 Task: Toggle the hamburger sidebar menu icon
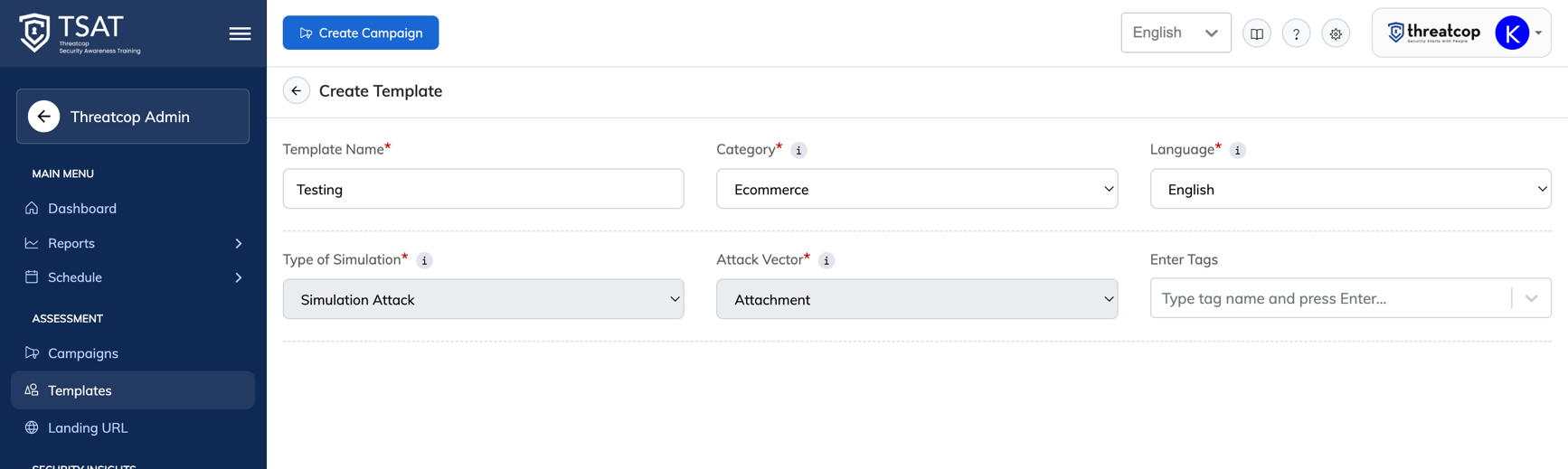click(x=240, y=33)
